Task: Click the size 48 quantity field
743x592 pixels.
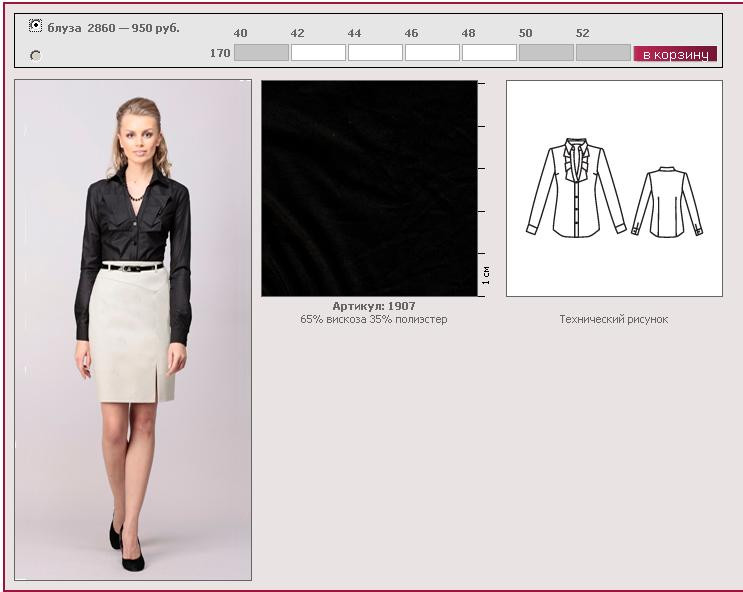Action: coord(489,53)
